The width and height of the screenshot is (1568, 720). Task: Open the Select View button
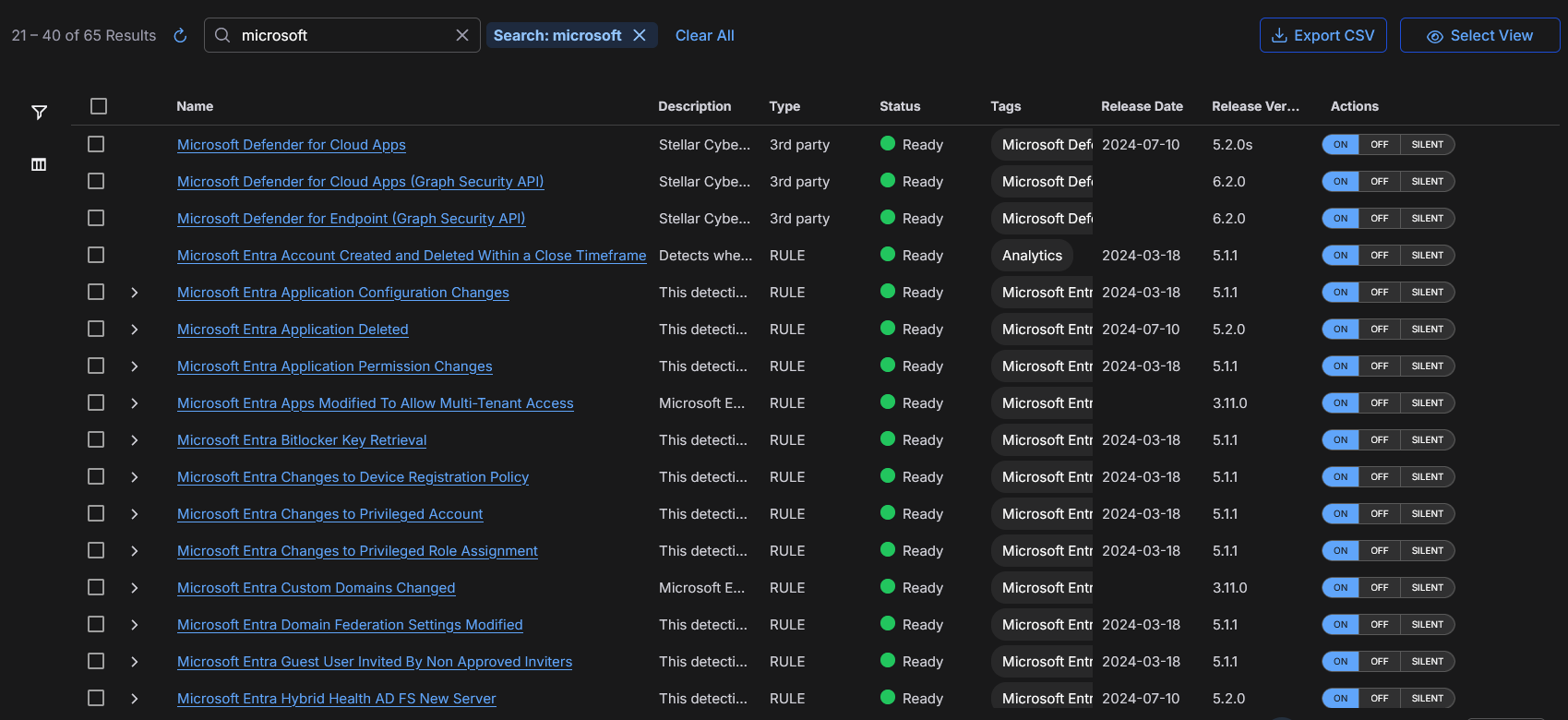coord(1479,35)
